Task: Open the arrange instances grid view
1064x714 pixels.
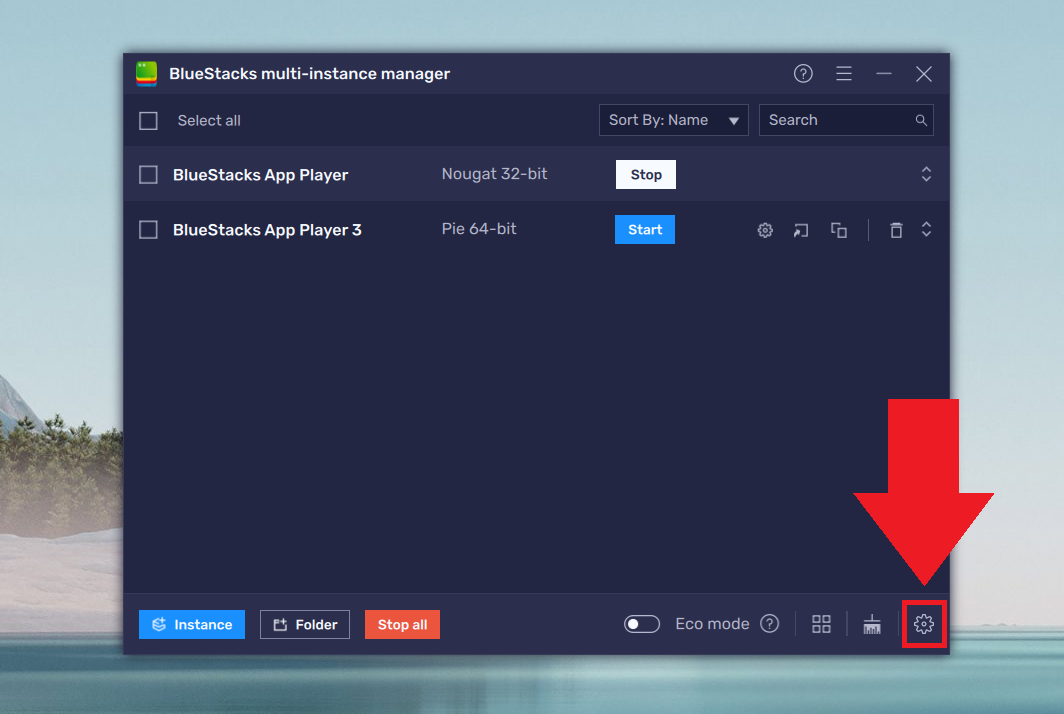Action: (821, 623)
